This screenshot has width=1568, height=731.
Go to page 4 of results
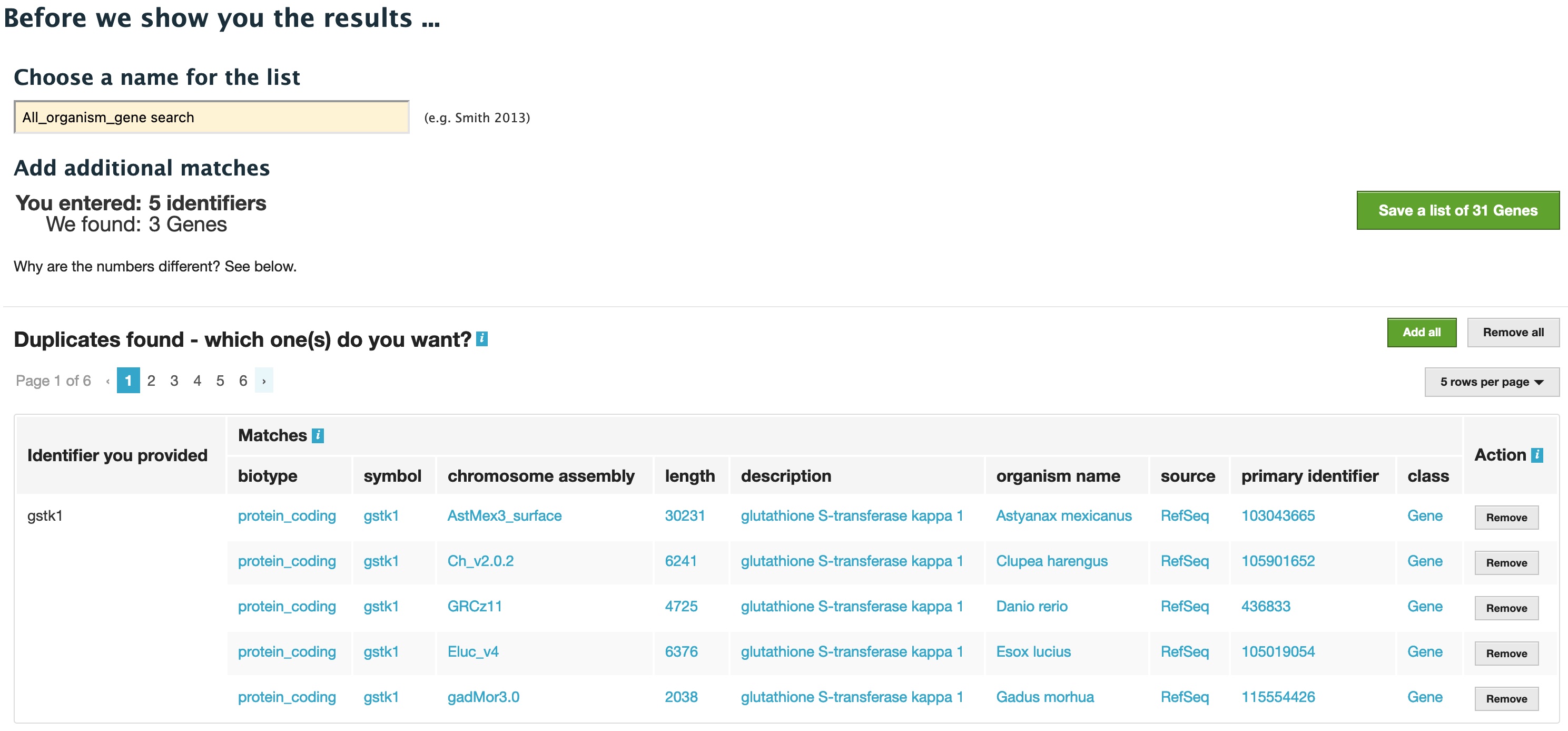[x=197, y=381]
